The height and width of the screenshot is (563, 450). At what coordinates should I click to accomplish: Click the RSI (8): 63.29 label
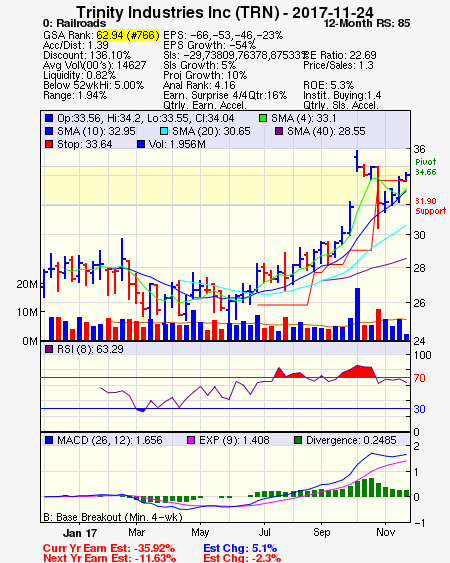[x=90, y=349]
